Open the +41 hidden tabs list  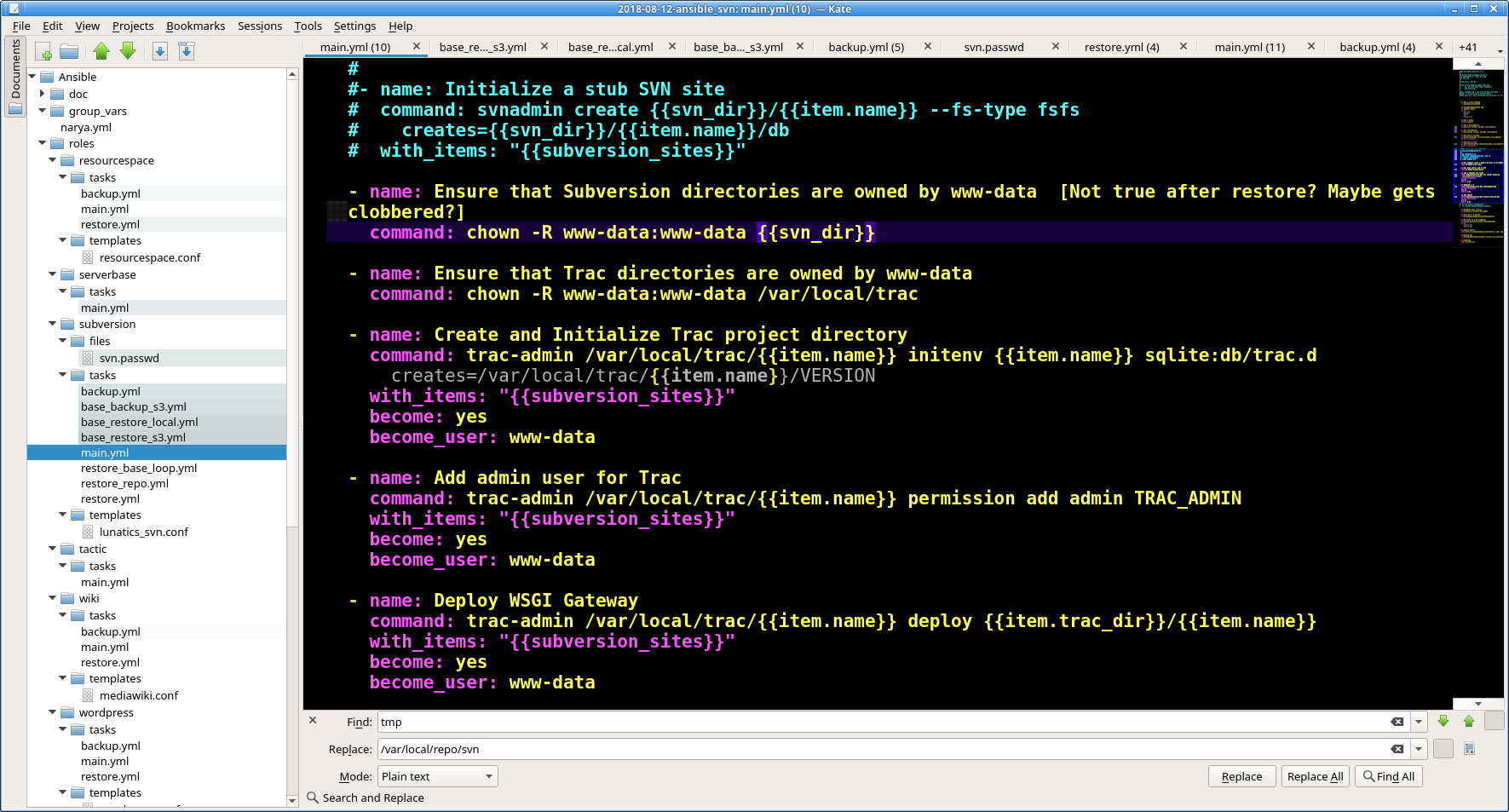coord(1468,47)
